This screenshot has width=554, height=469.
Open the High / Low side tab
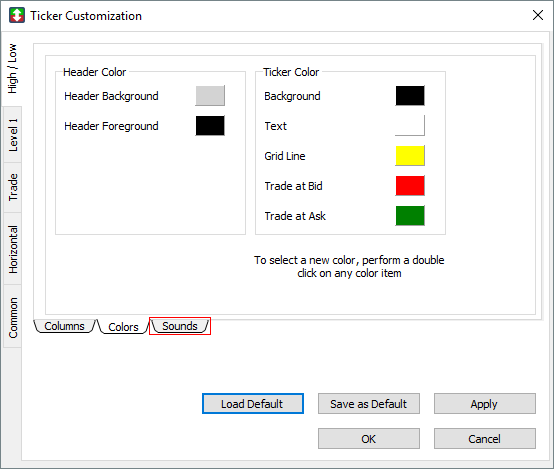click(x=12, y=69)
